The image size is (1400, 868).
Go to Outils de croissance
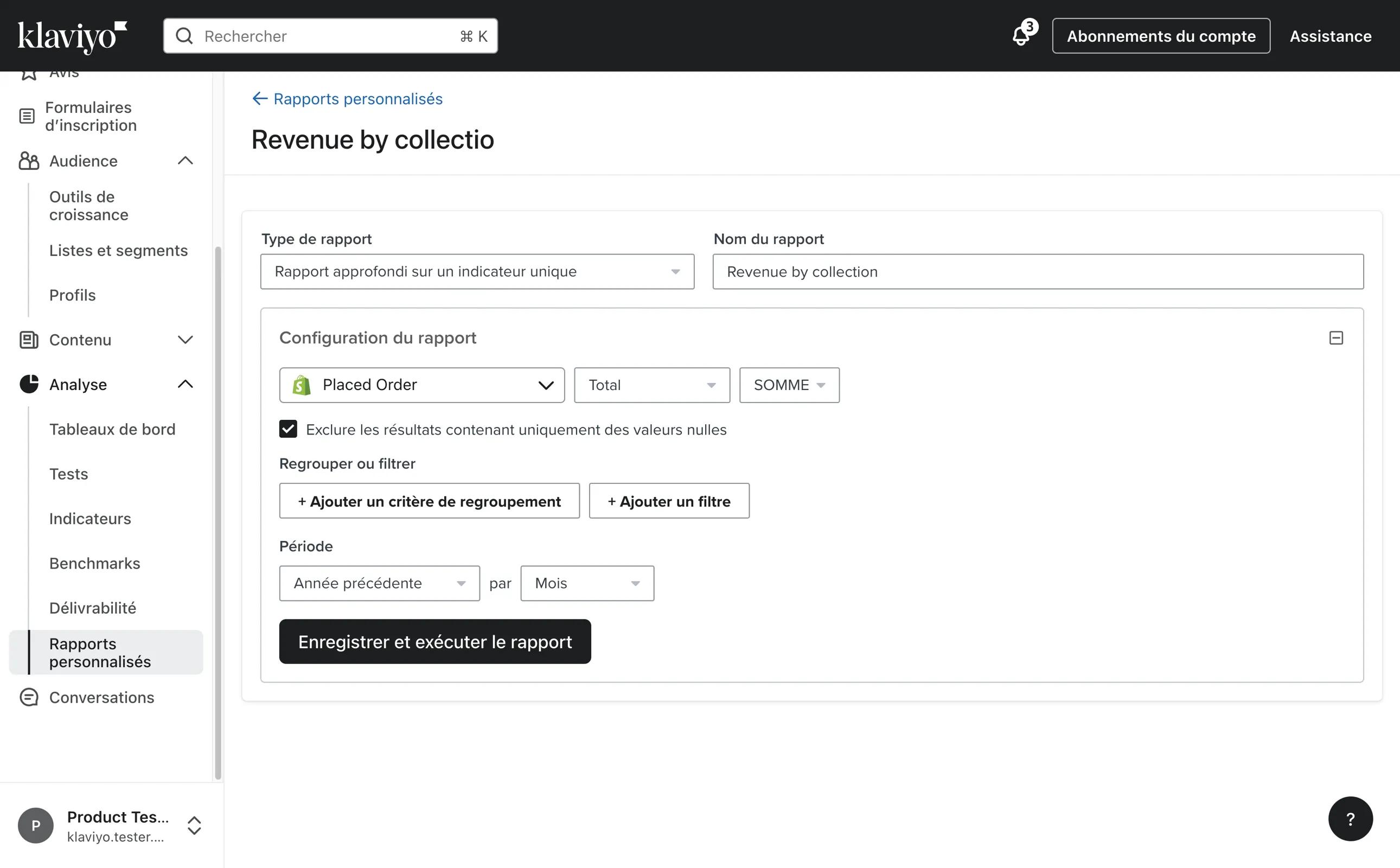(x=89, y=206)
